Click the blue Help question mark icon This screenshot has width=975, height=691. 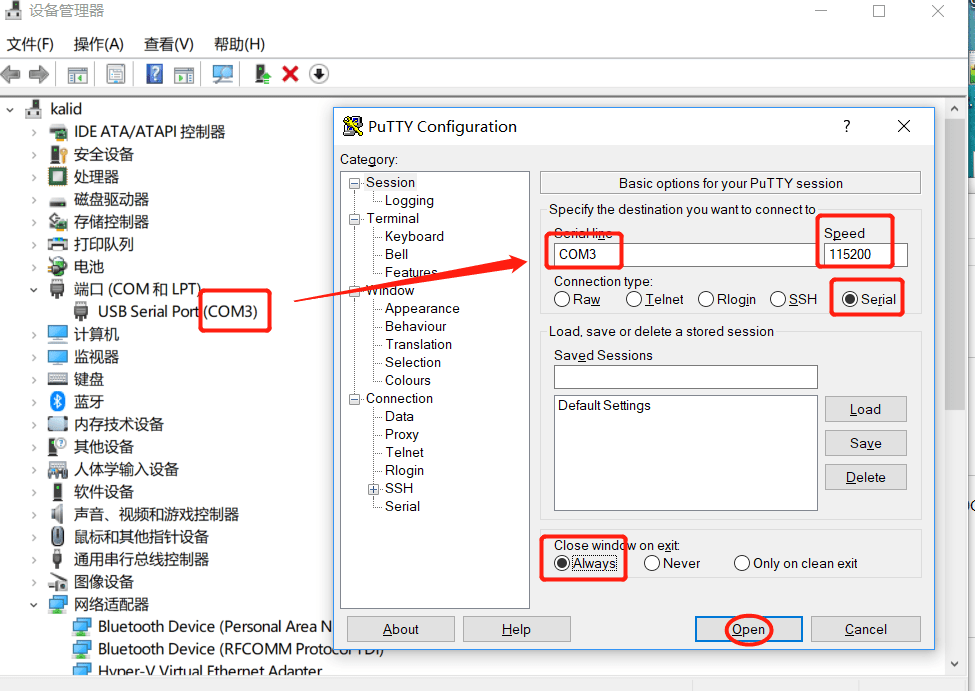155,74
